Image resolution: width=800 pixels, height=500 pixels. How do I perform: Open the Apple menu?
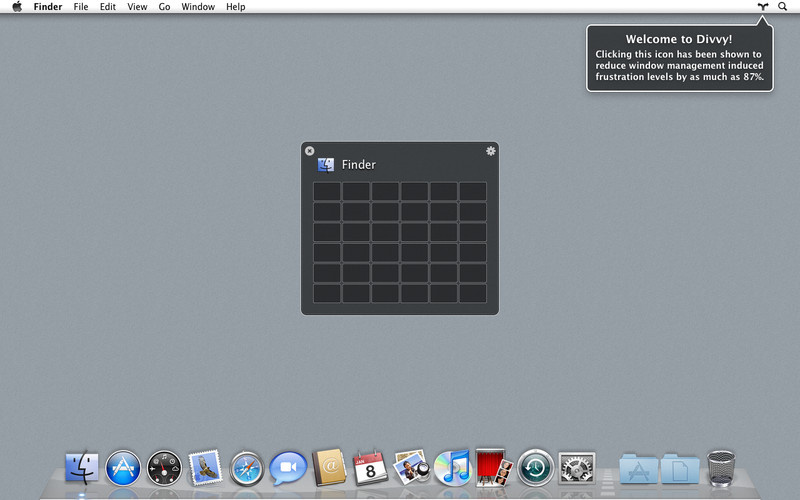pos(17,7)
